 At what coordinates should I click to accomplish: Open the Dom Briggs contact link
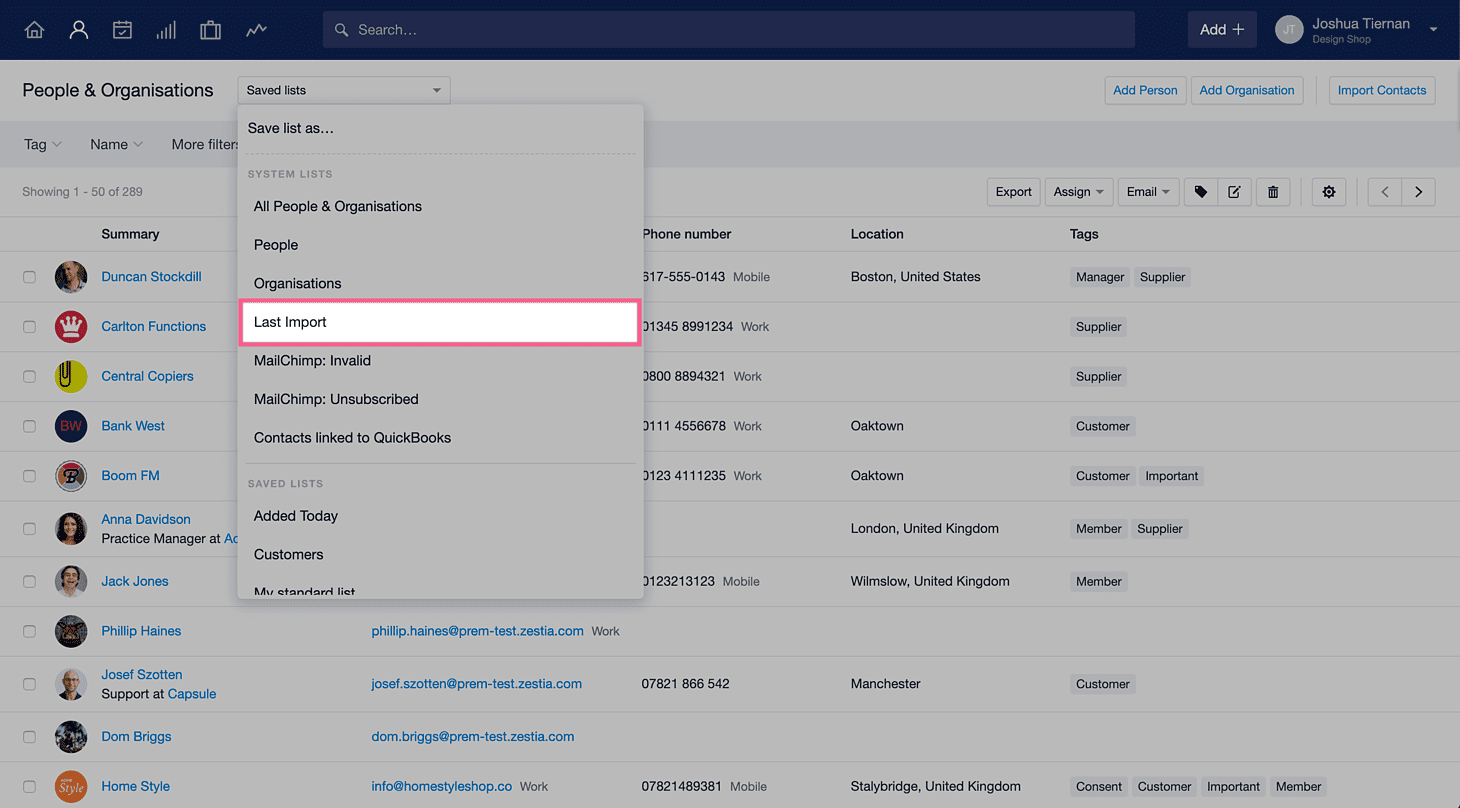point(136,737)
